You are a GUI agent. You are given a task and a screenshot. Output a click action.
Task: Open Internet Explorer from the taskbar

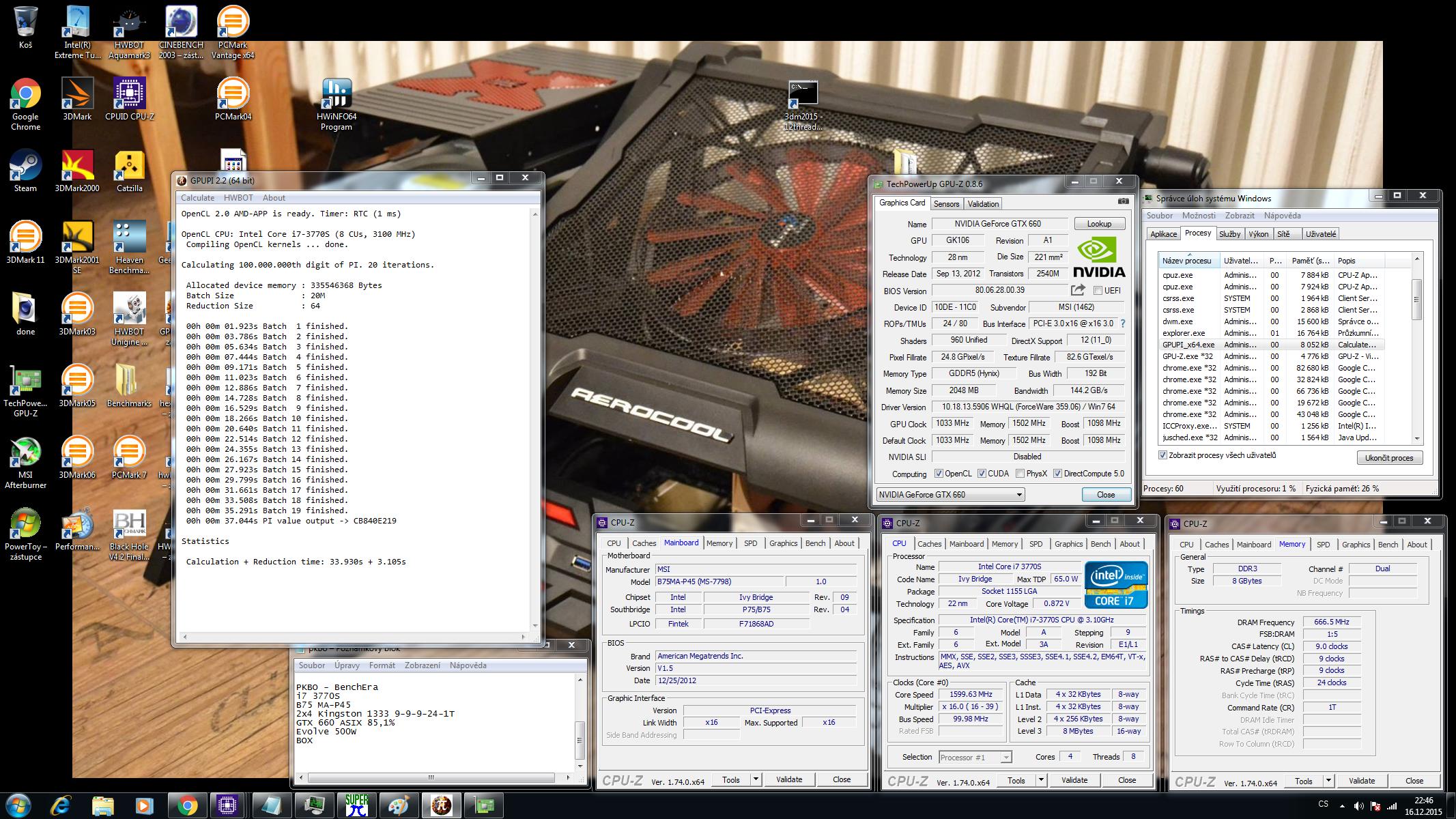click(x=60, y=806)
